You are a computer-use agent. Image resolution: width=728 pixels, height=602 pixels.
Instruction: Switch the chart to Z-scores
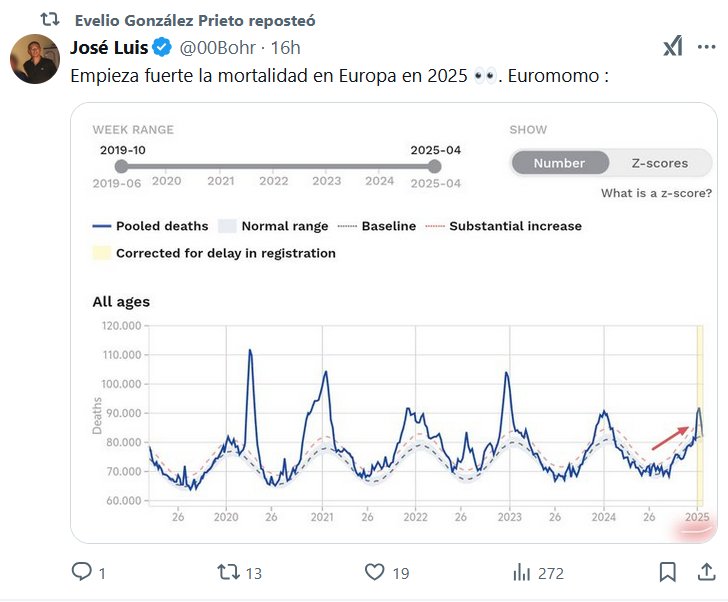coord(659,163)
